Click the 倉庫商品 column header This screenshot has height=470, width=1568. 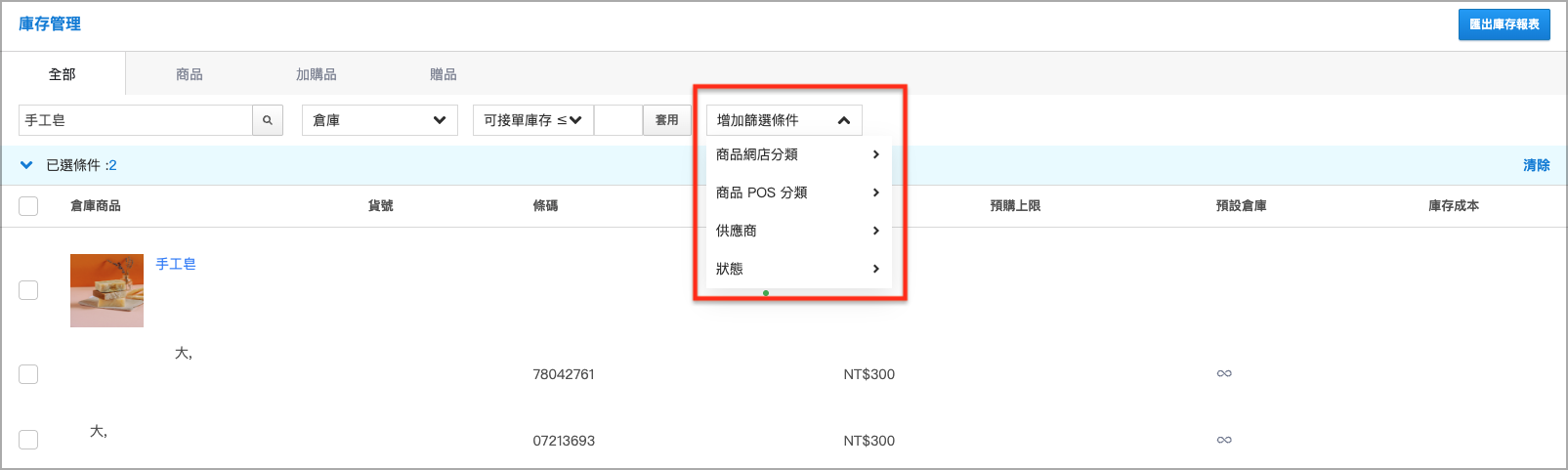click(x=96, y=206)
